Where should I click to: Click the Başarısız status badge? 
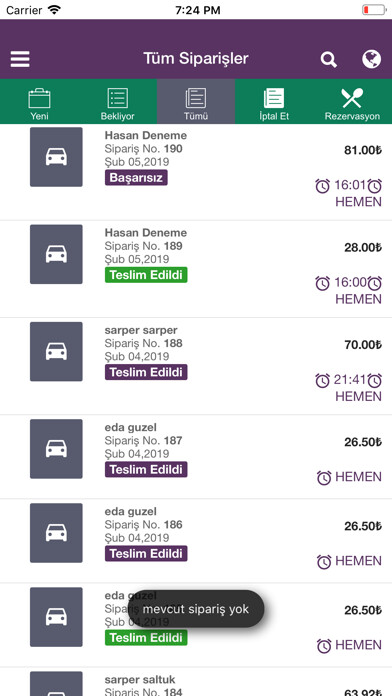[136, 178]
